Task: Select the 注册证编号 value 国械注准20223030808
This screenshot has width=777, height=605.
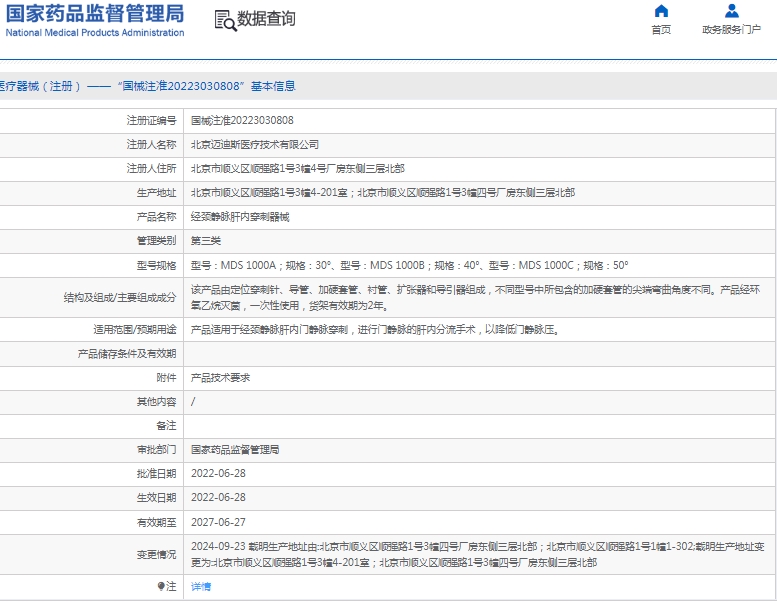Action: coord(242,120)
